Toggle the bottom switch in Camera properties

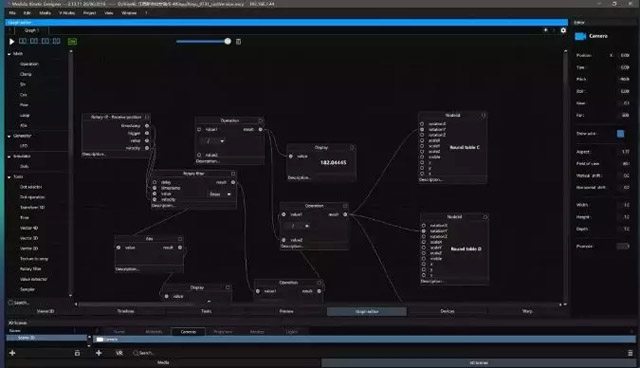623,246
